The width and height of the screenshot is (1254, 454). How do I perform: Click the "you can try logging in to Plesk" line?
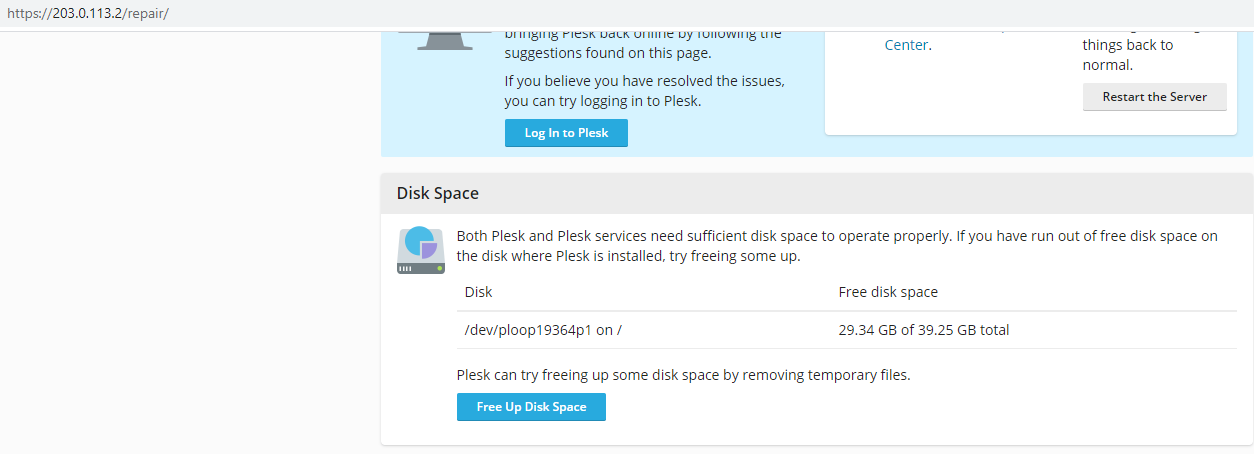[603, 101]
